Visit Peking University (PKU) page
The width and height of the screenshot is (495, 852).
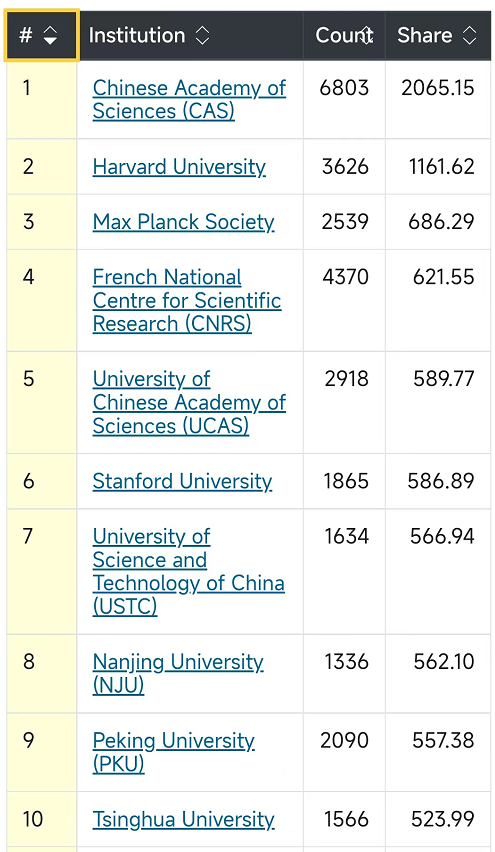click(x=173, y=753)
